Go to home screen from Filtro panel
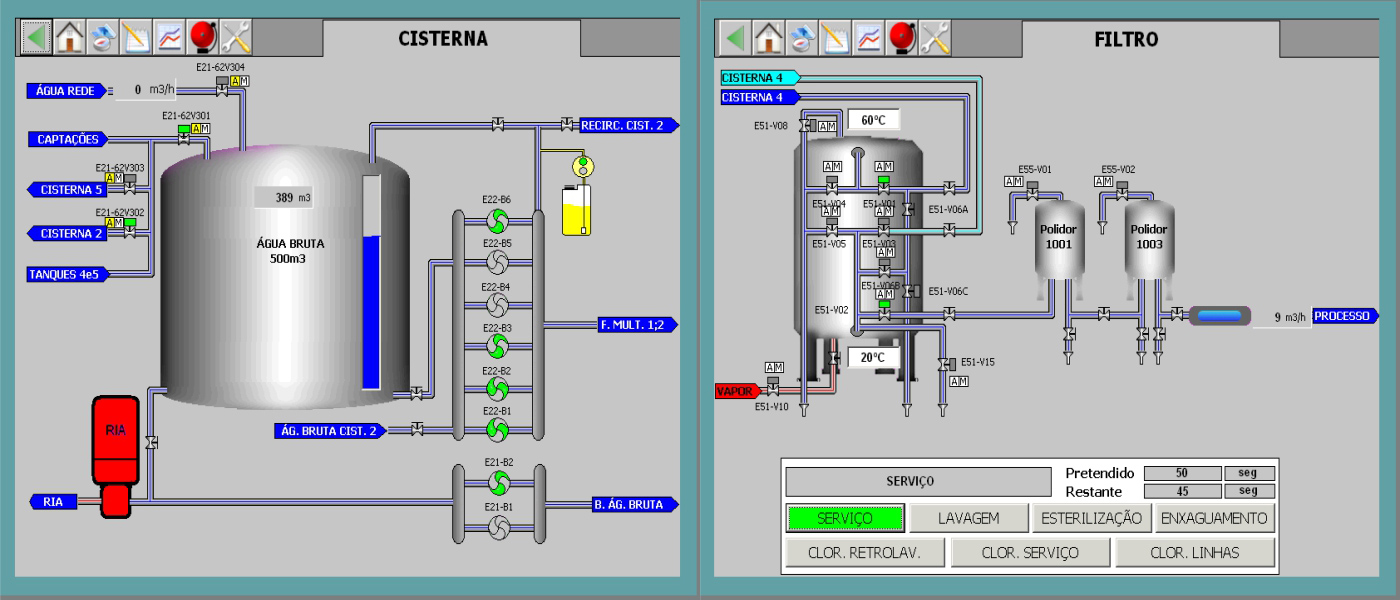1400x600 pixels. 768,37
